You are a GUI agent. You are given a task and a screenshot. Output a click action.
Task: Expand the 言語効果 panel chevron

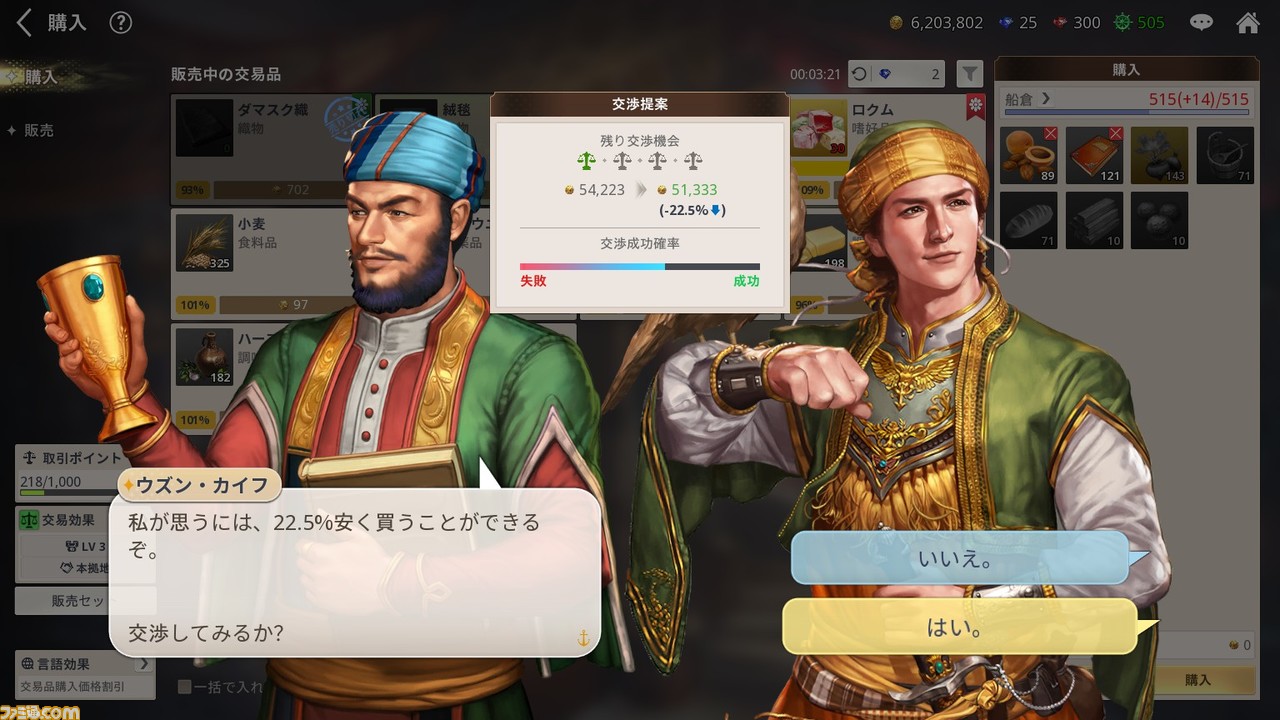click(x=144, y=664)
